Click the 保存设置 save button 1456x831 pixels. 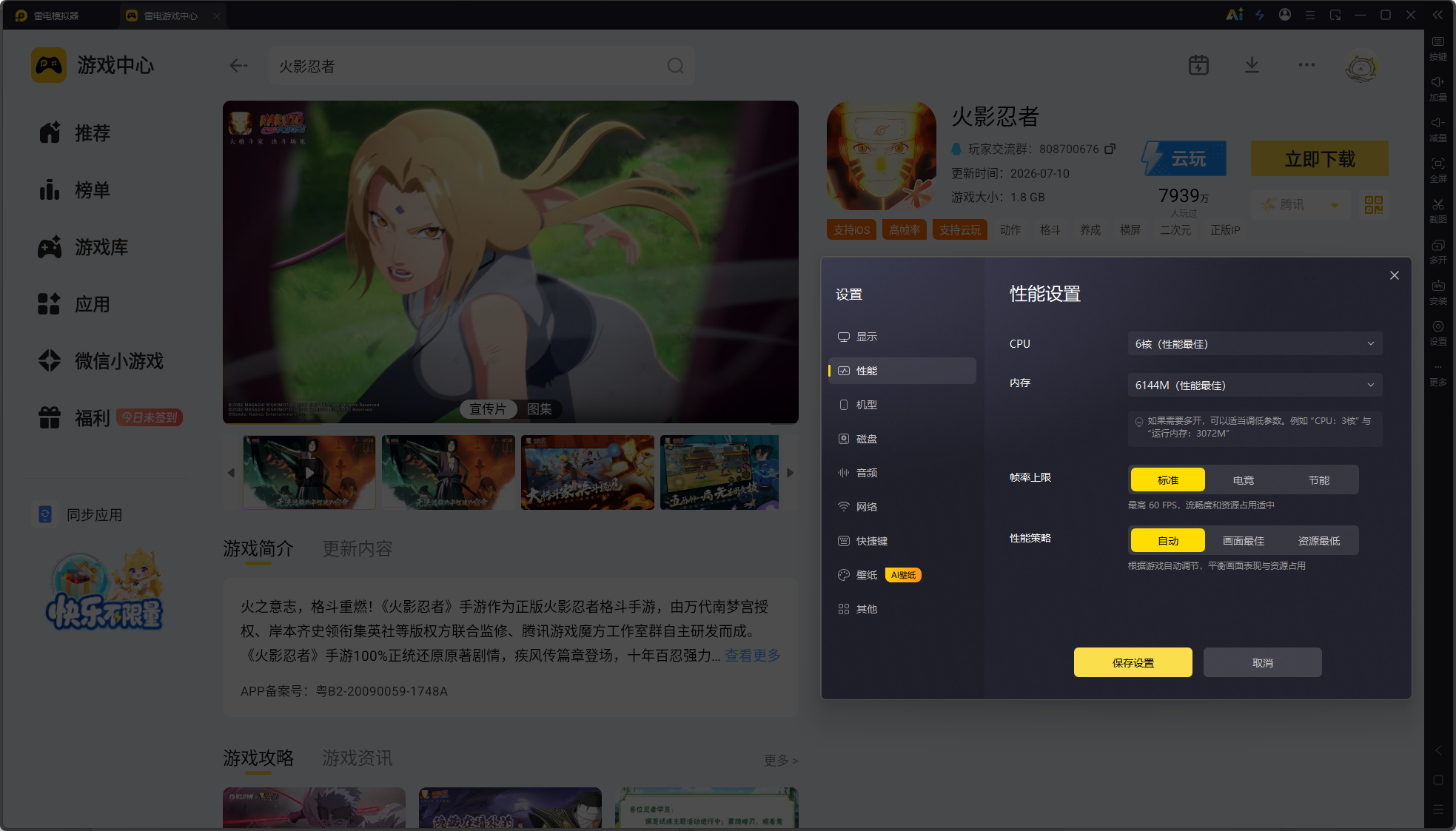coord(1133,662)
